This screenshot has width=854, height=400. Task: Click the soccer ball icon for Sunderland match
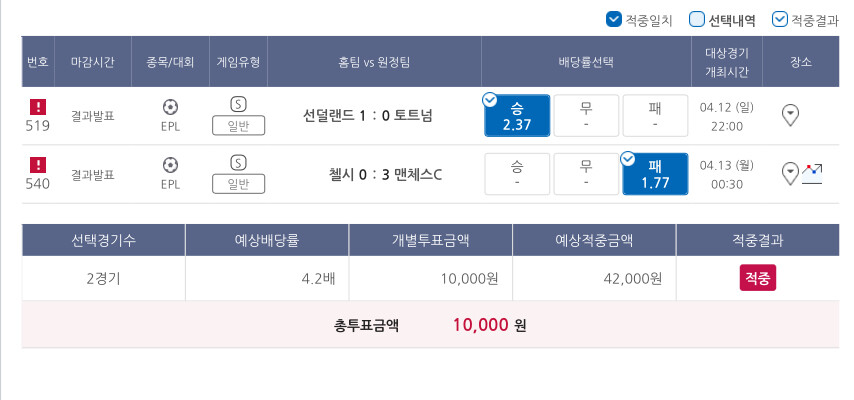(x=170, y=106)
